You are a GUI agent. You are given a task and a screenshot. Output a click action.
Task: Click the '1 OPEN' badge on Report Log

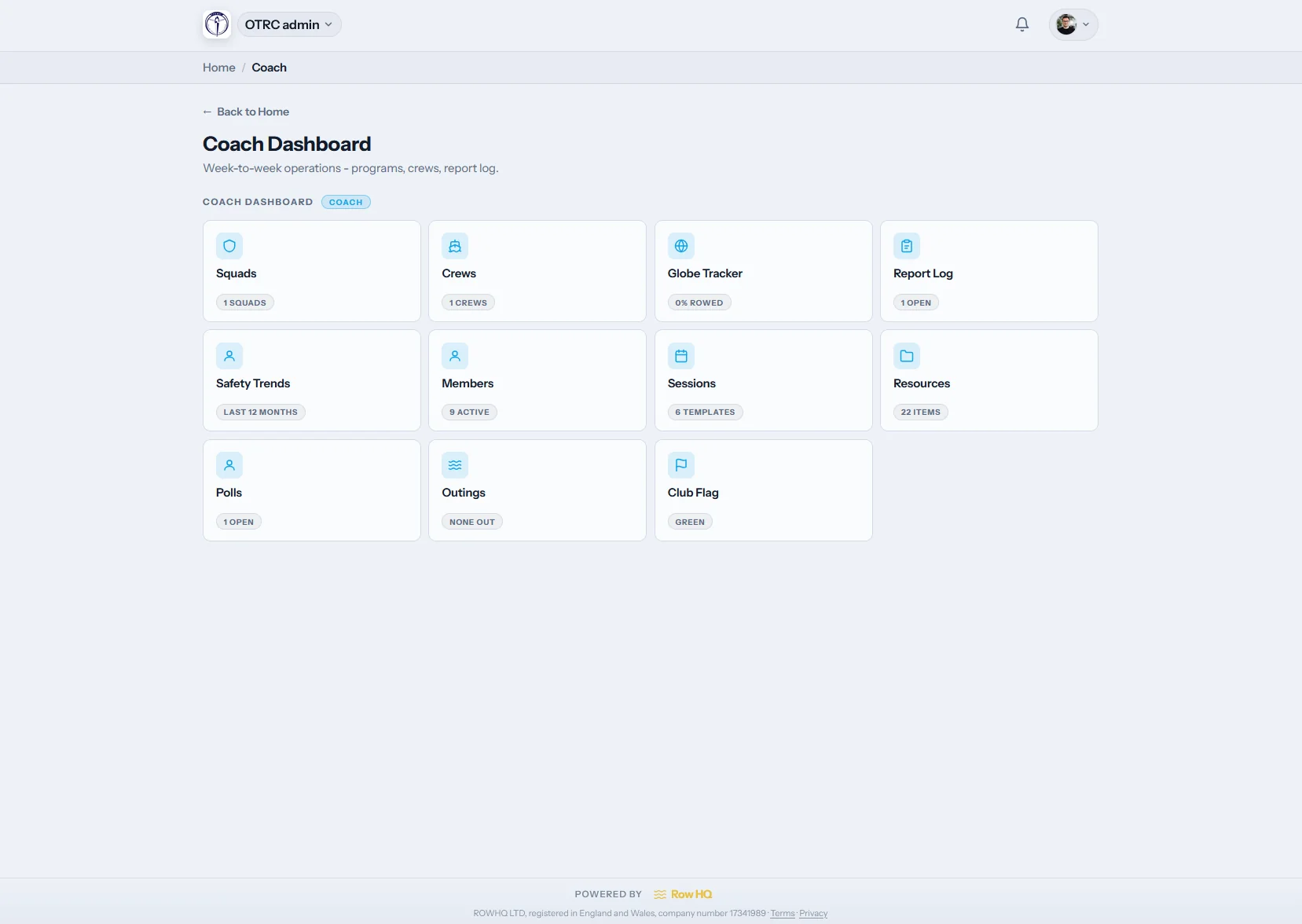[x=916, y=302]
